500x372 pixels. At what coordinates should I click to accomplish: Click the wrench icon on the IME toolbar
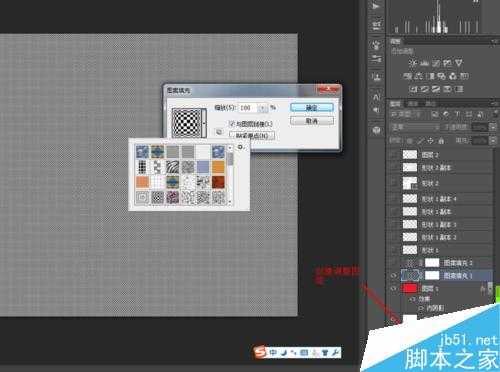[x=335, y=352]
